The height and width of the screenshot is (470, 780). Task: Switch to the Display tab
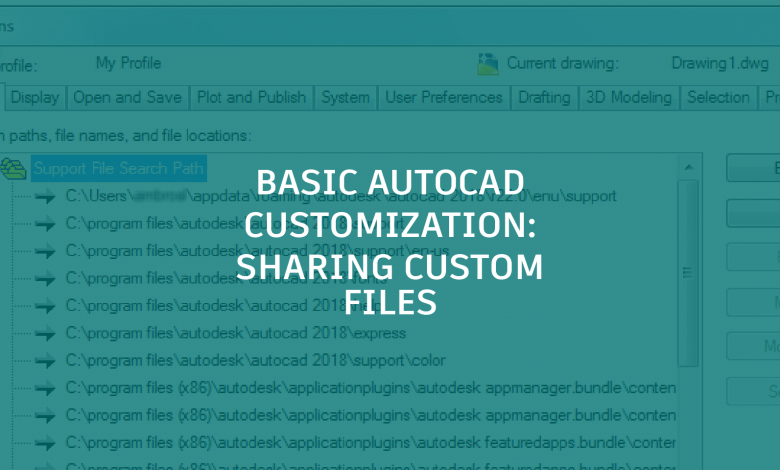tap(35, 97)
